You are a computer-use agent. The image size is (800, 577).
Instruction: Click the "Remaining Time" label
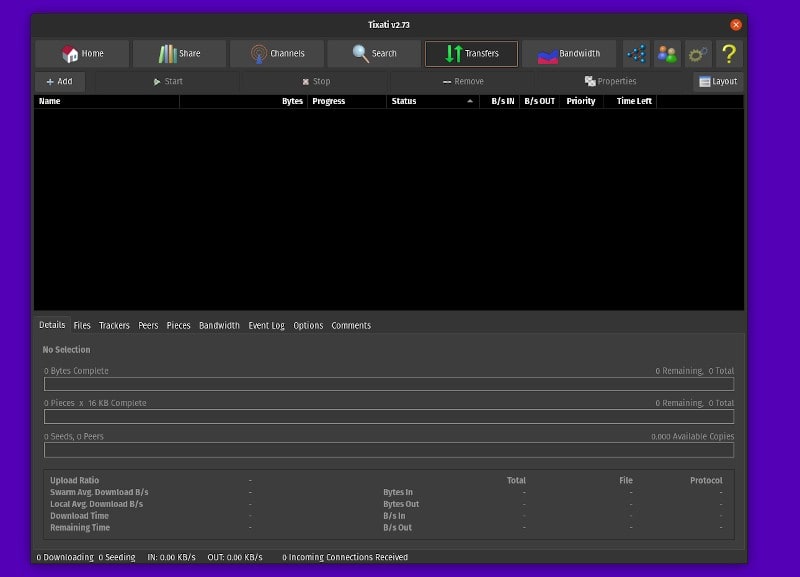(80, 528)
